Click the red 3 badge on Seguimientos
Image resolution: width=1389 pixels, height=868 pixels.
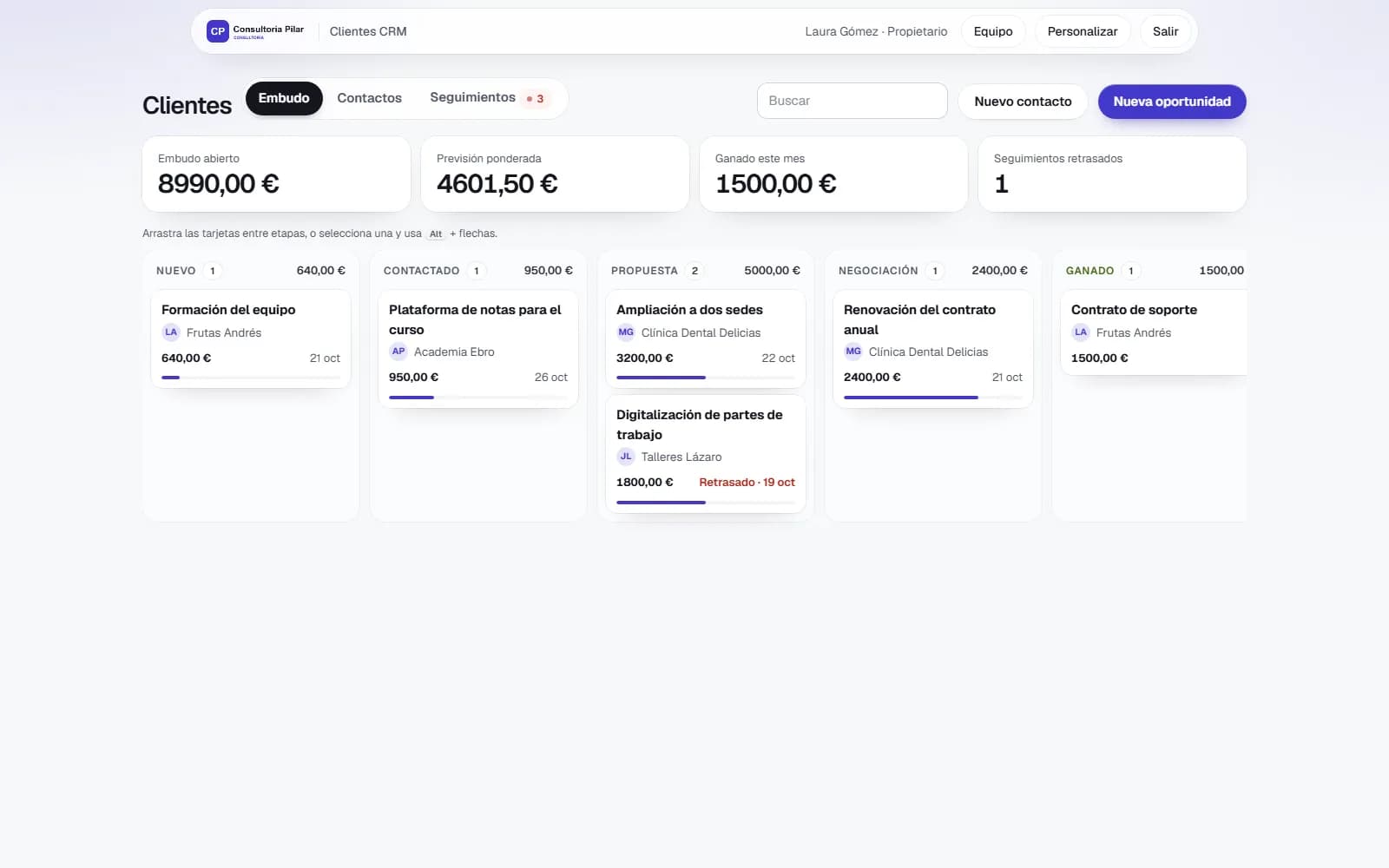[x=536, y=99]
